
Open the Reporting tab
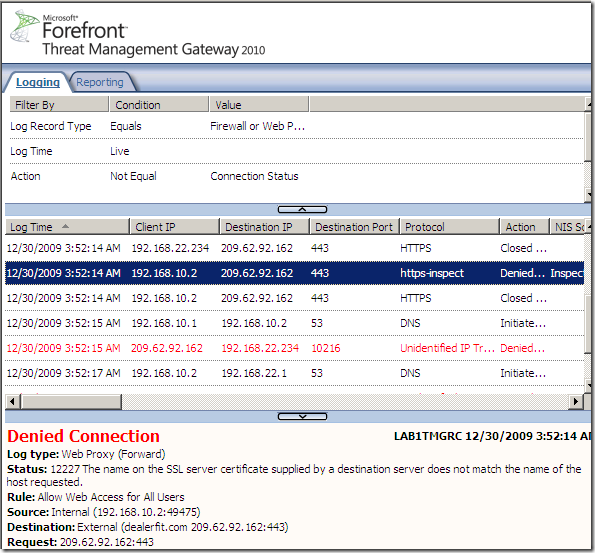click(100, 82)
